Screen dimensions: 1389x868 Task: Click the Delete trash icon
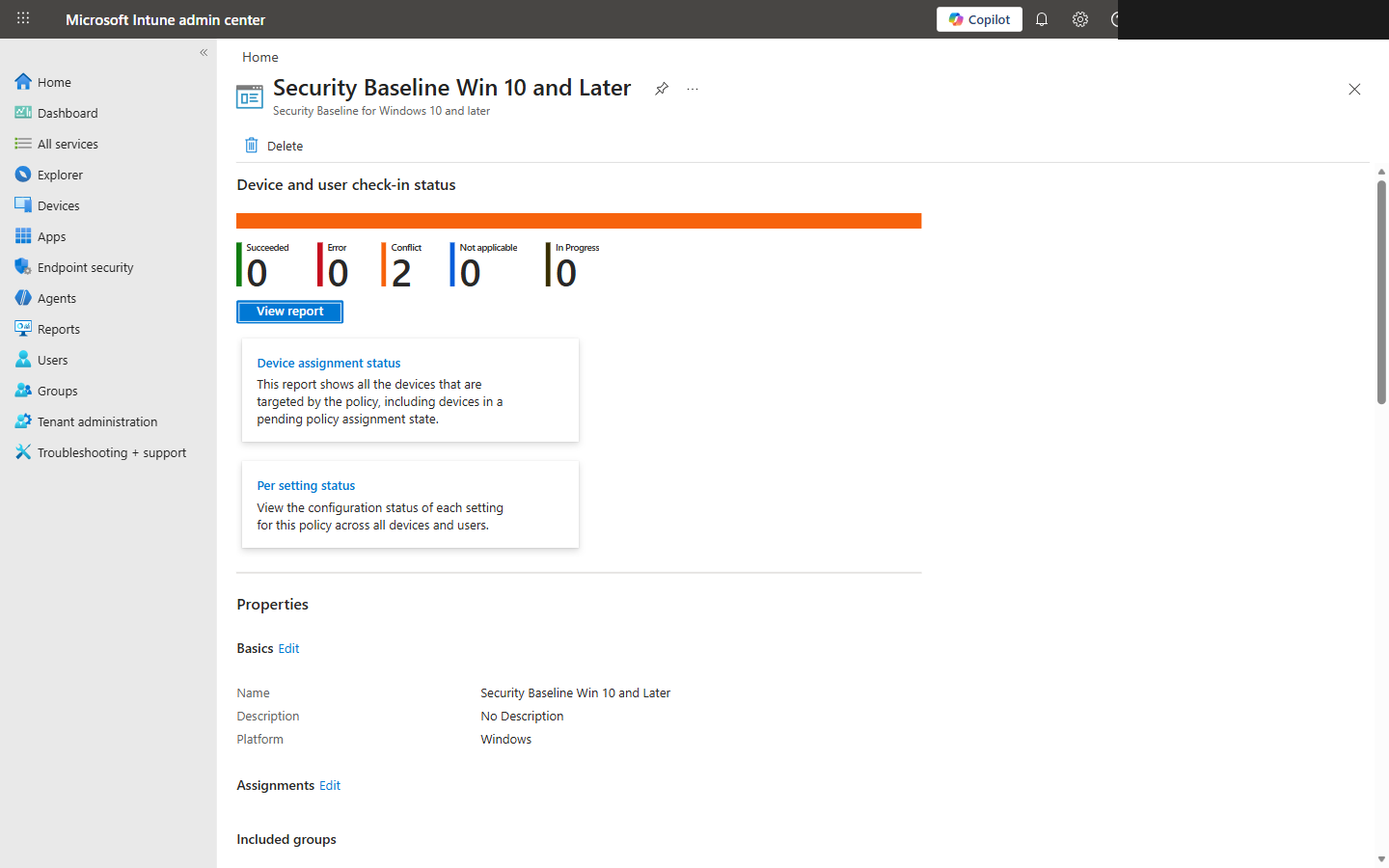(252, 146)
